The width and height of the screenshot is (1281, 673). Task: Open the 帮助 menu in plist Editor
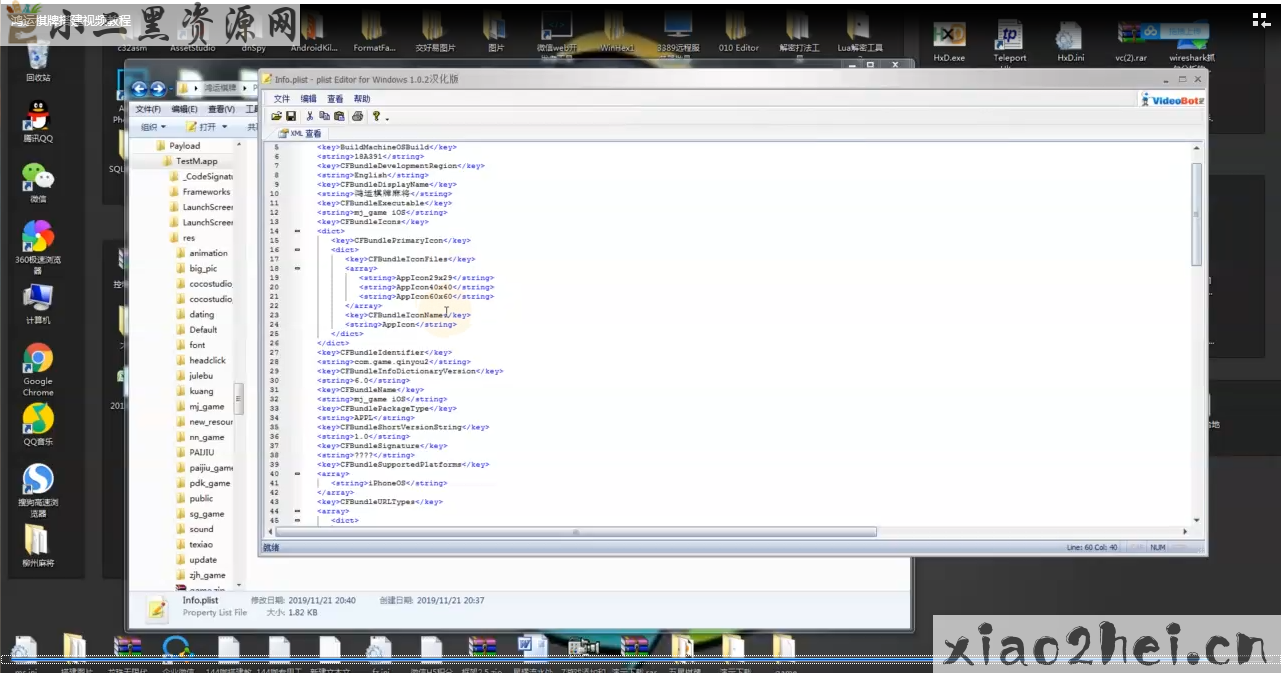click(362, 99)
